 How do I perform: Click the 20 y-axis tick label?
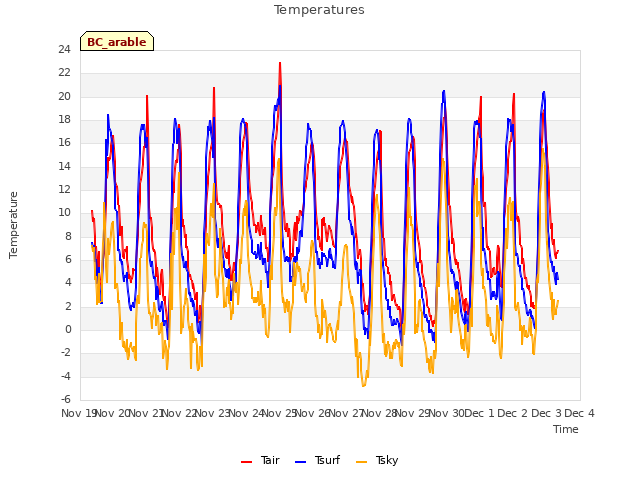coord(64,96)
